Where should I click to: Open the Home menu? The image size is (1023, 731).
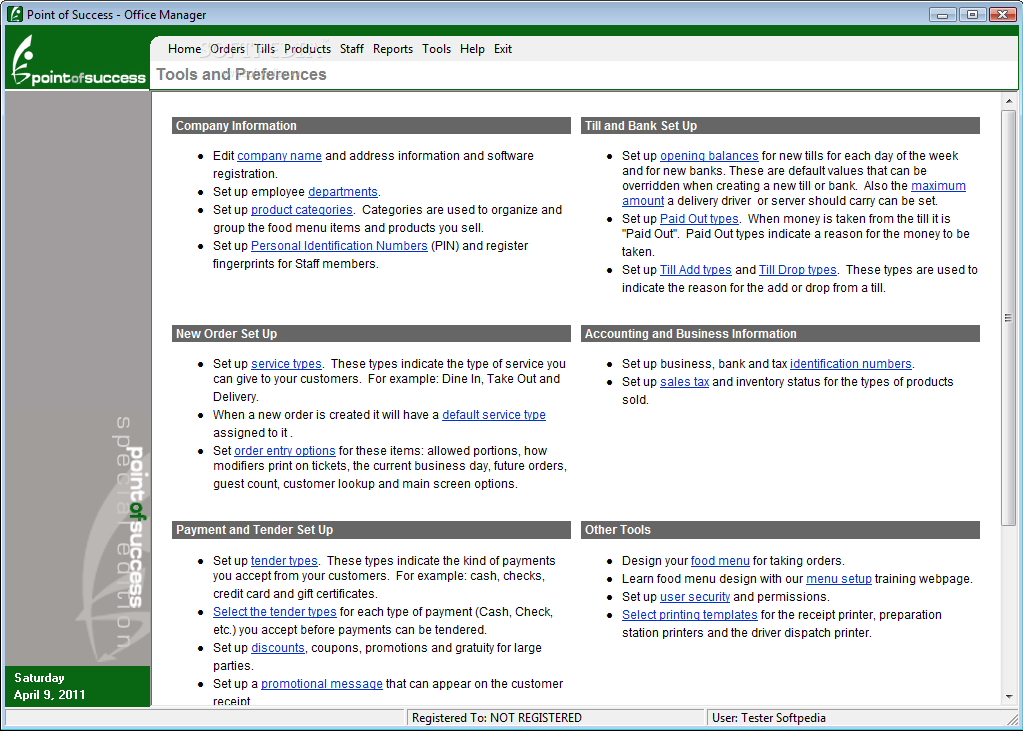coord(184,49)
